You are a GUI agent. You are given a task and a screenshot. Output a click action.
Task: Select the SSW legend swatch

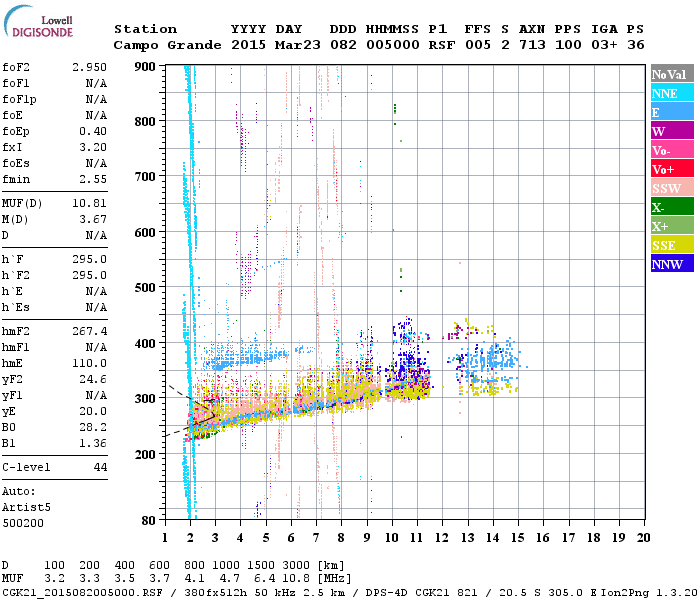(x=672, y=188)
